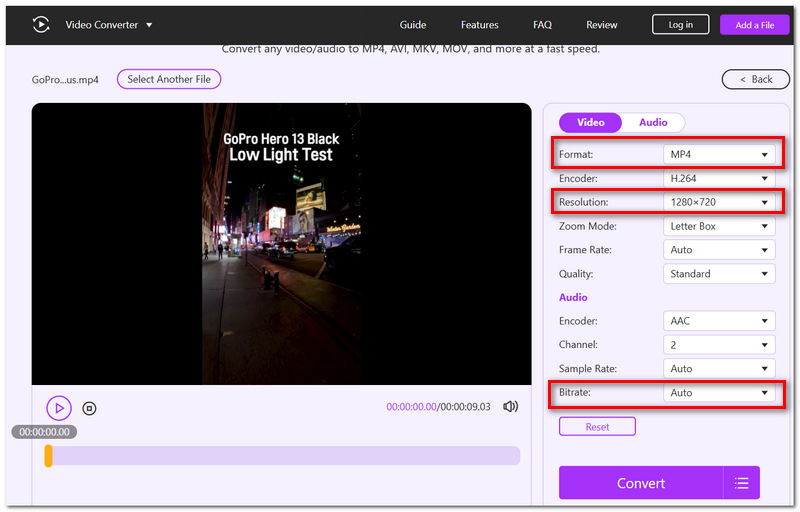Open the audio Bitrate dropdown
The image size is (800, 512).
pyautogui.click(x=719, y=393)
